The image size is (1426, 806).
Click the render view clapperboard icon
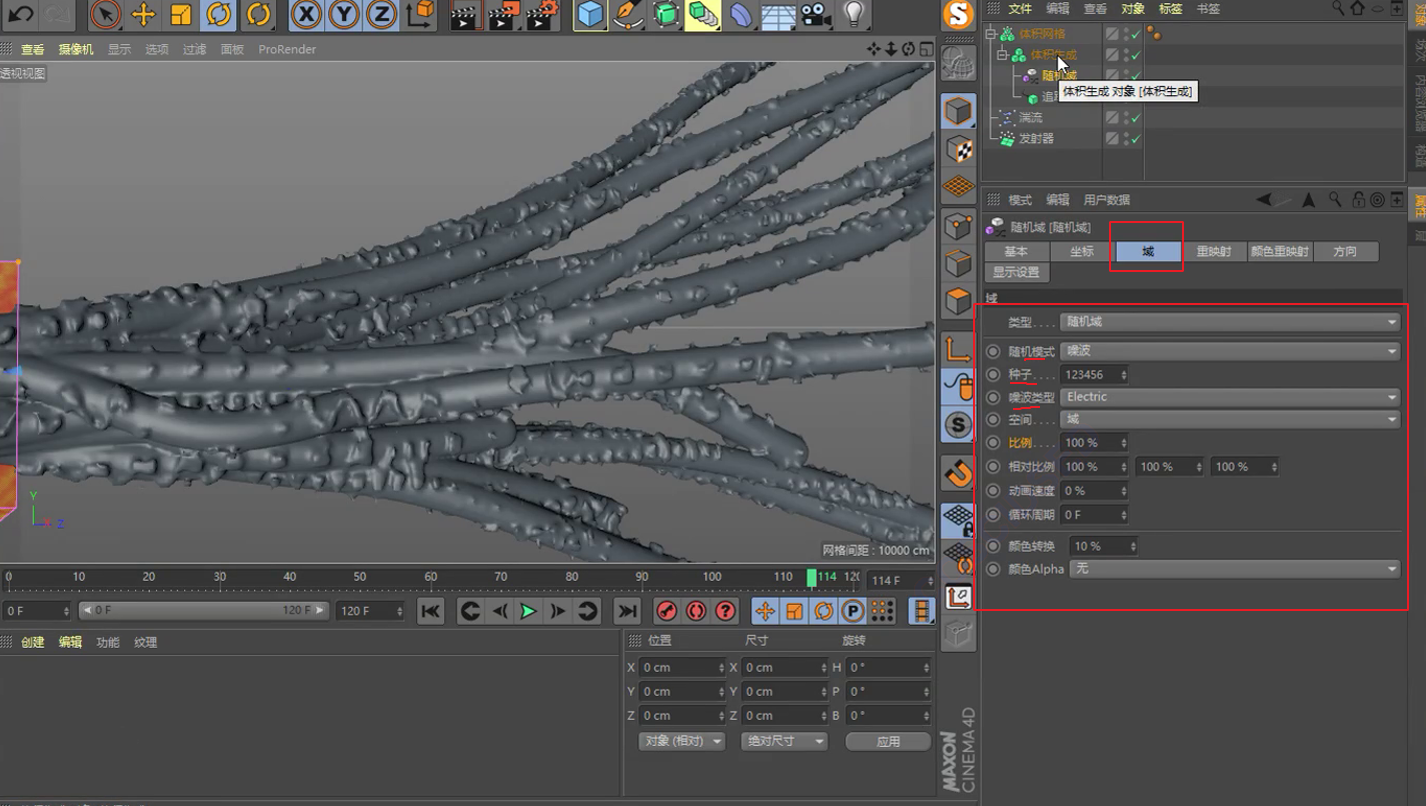click(x=464, y=14)
